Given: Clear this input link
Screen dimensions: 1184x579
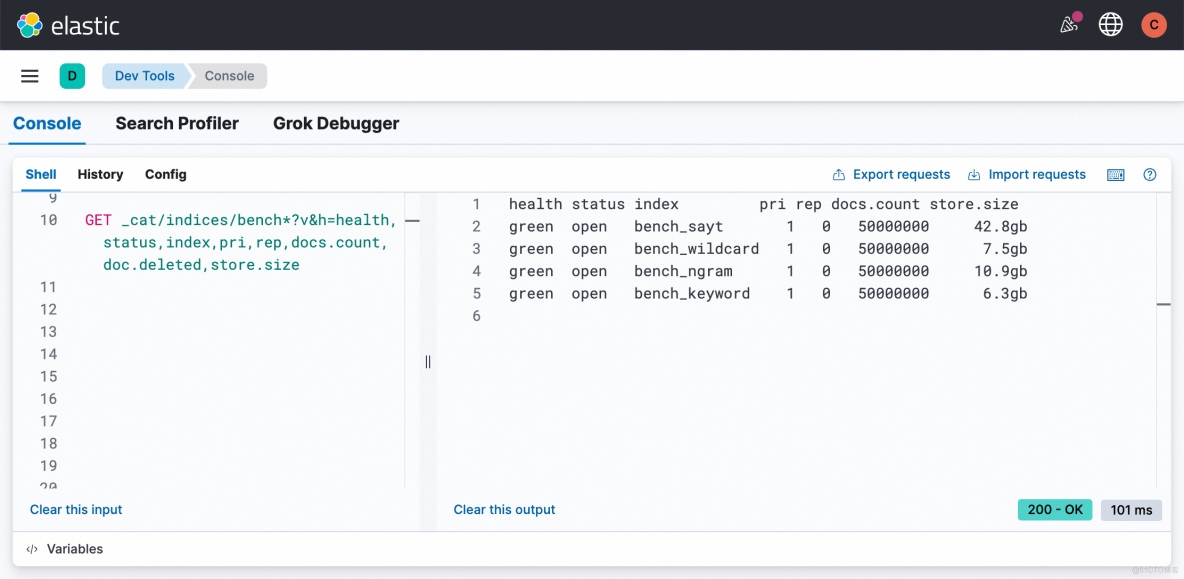Looking at the screenshot, I should 76,510.
